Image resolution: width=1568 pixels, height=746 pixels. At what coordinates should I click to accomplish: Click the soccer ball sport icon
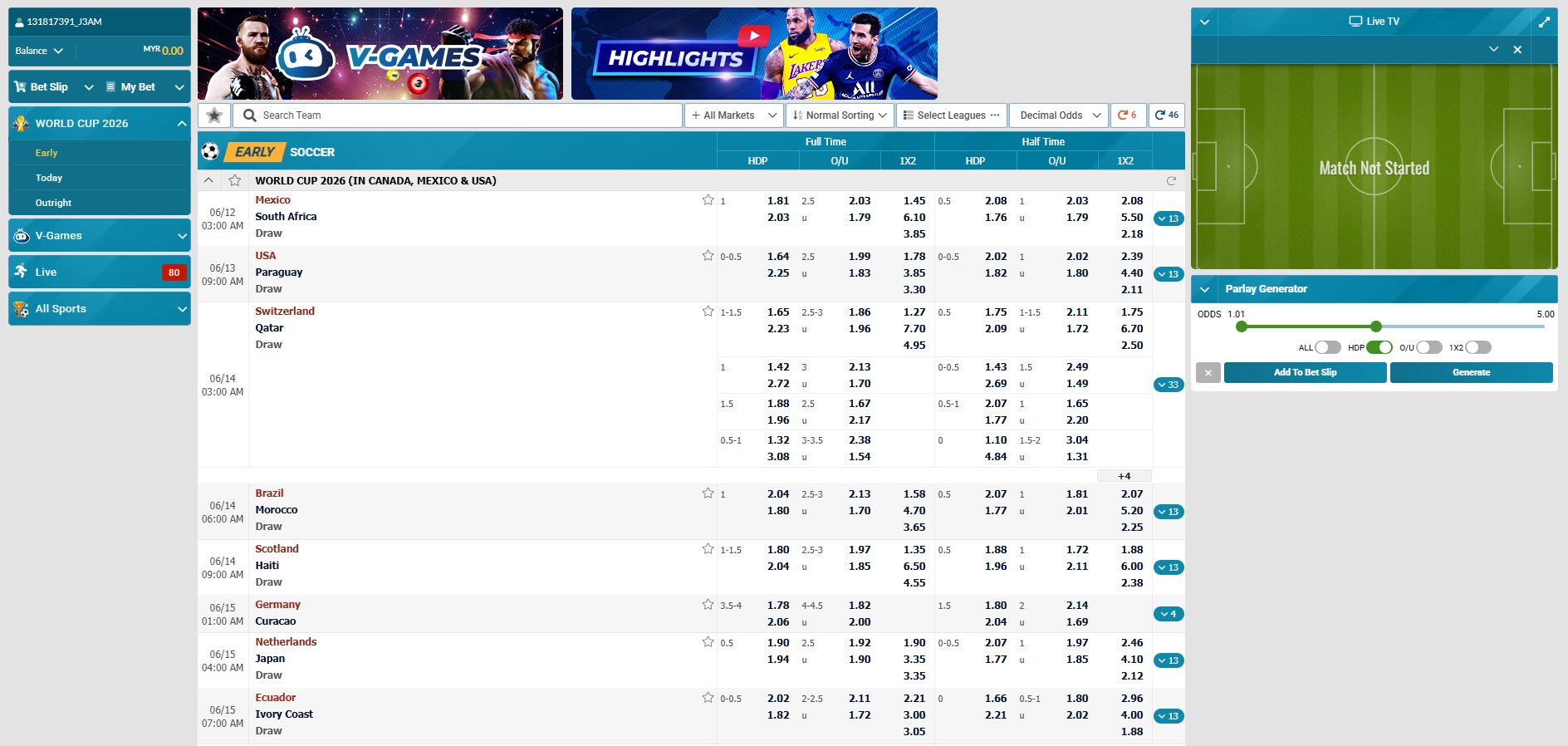210,151
